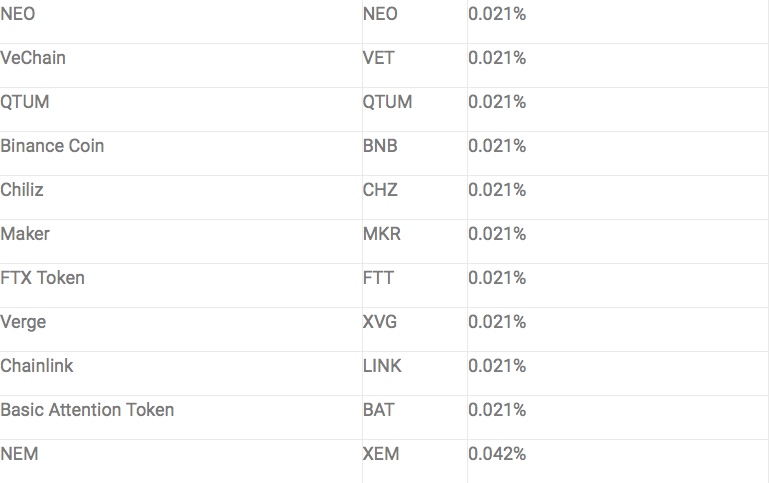Select the 0.021% value in FTT row
The image size is (770, 483).
click(497, 278)
